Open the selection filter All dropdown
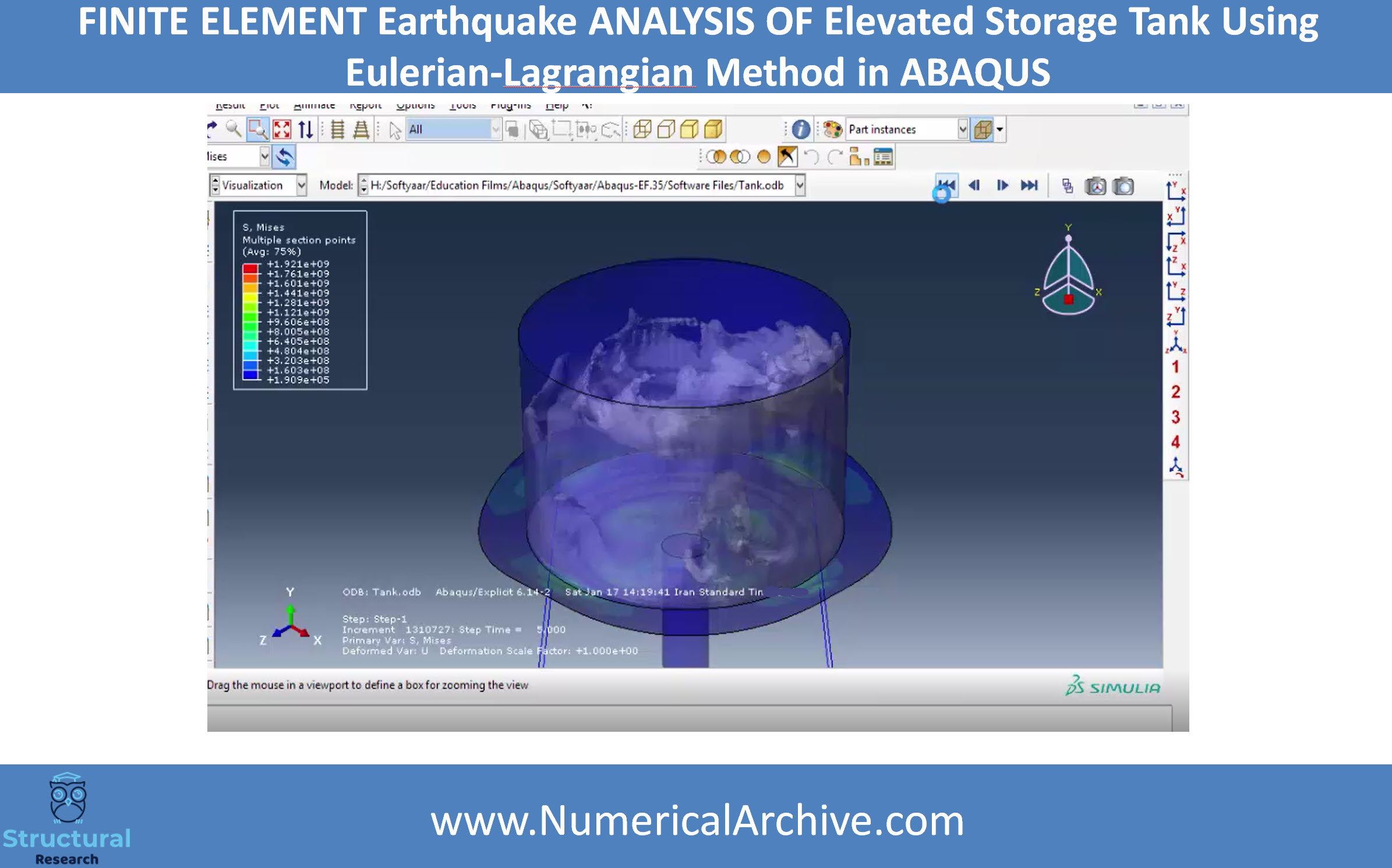Screen dimensions: 1392x868 496,129
